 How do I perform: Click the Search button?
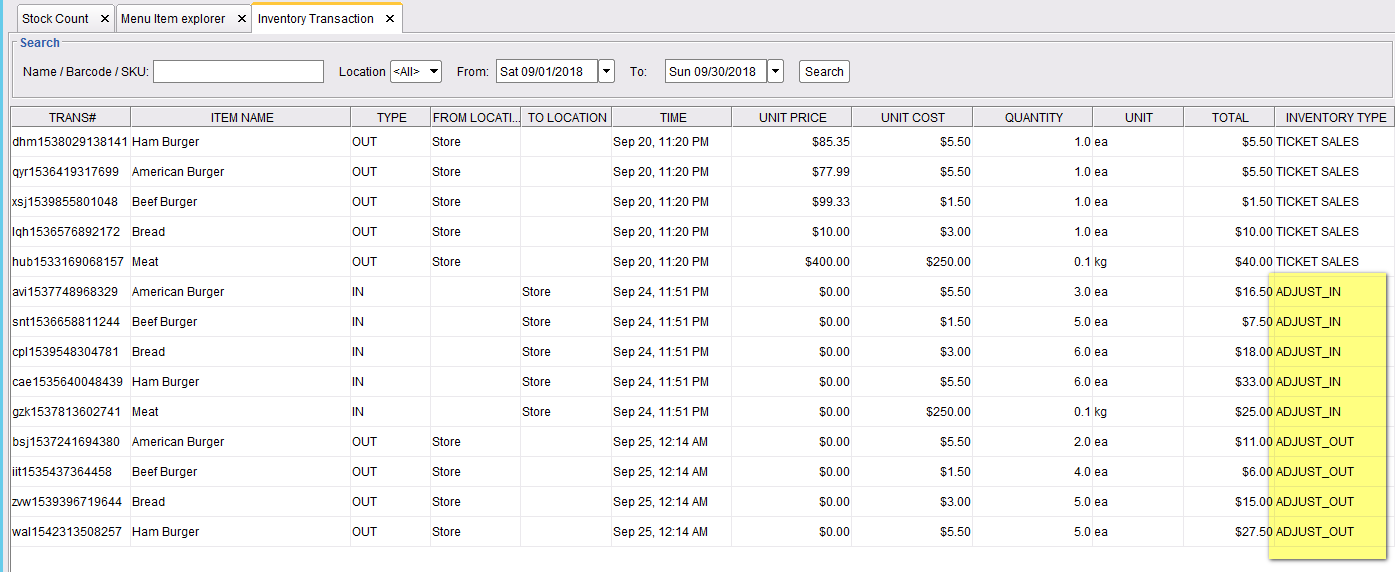click(824, 71)
